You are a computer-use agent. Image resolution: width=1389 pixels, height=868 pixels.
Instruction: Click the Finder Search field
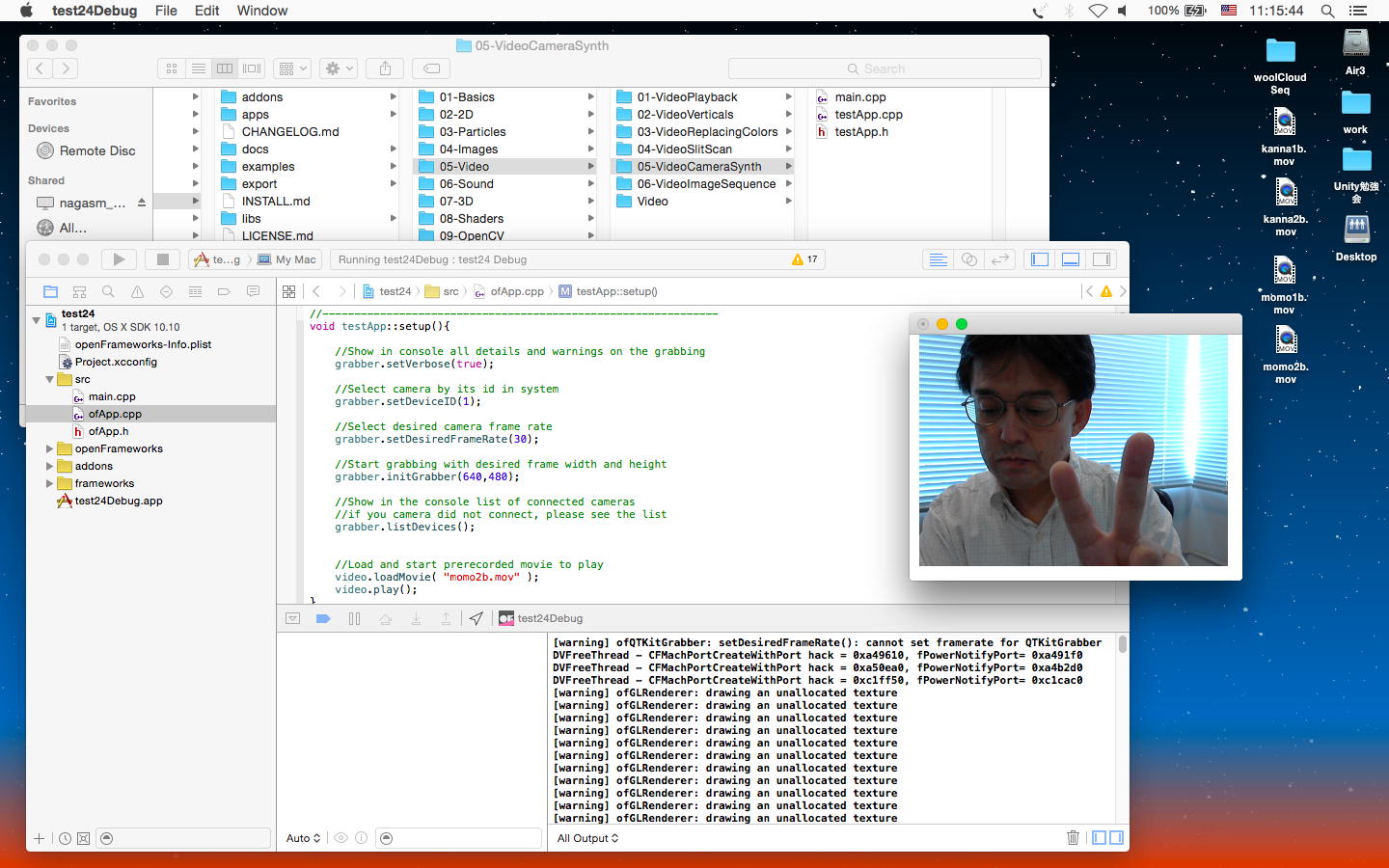pyautogui.click(x=885, y=68)
